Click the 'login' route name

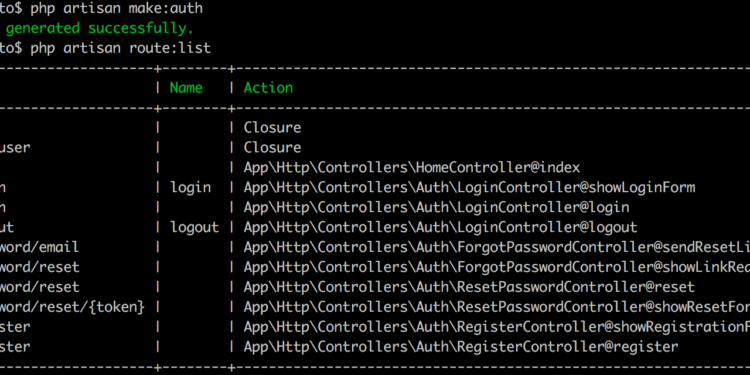click(x=190, y=188)
